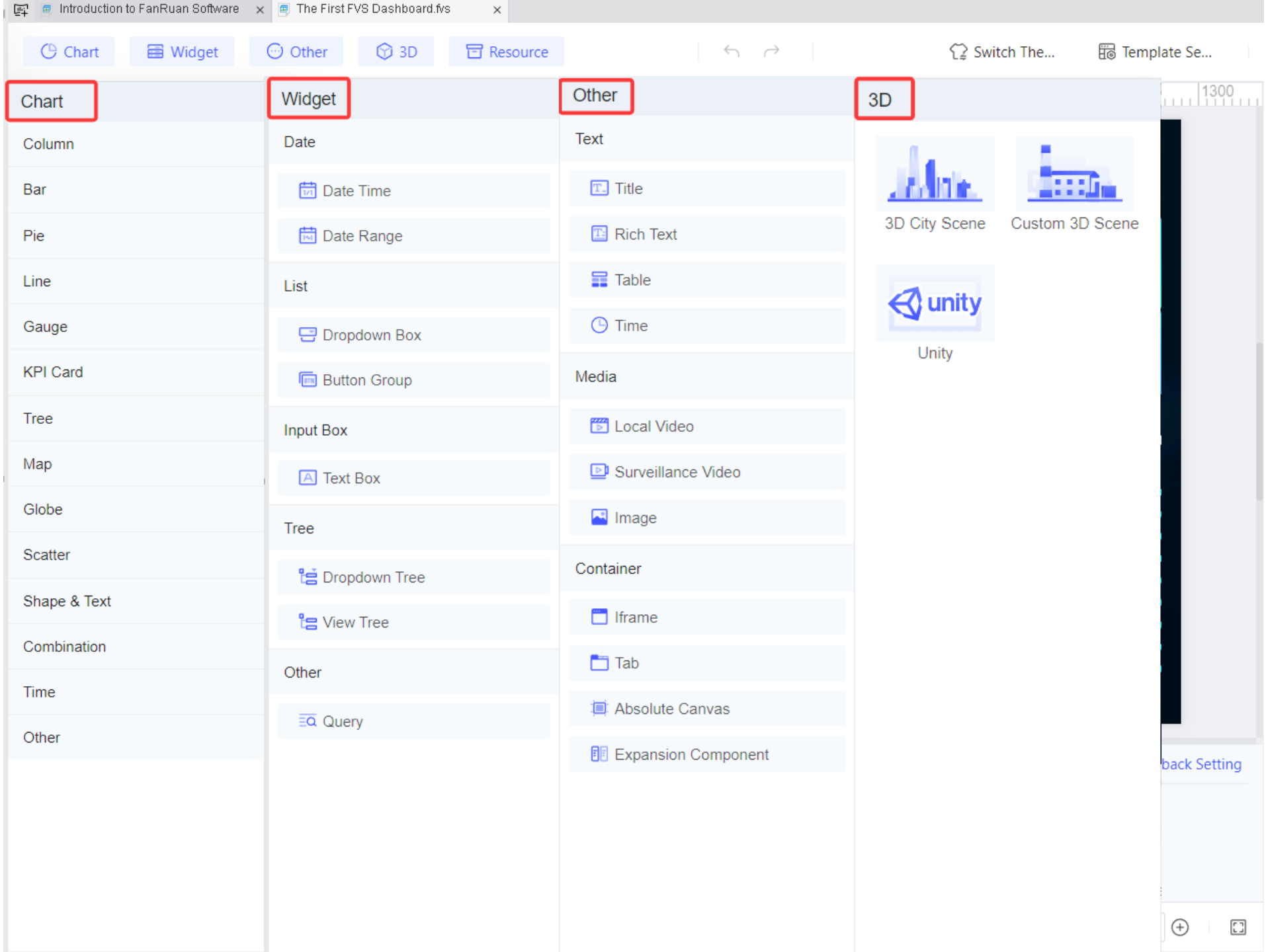The width and height of the screenshot is (1268, 952).
Task: Add a Surveillance Video component
Action: pyautogui.click(x=677, y=472)
